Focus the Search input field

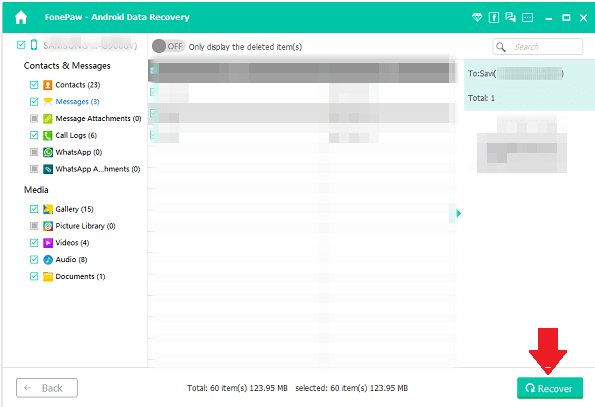pyautogui.click(x=537, y=47)
